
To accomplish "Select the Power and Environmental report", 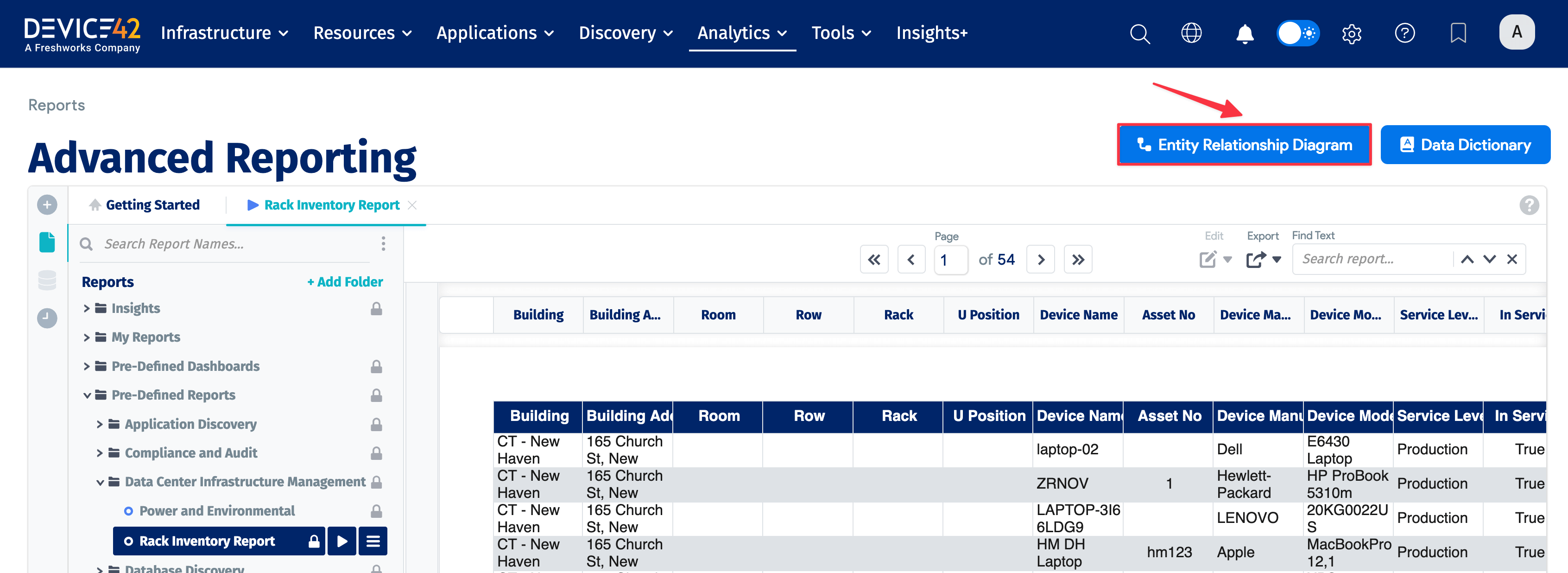I will tap(217, 511).
